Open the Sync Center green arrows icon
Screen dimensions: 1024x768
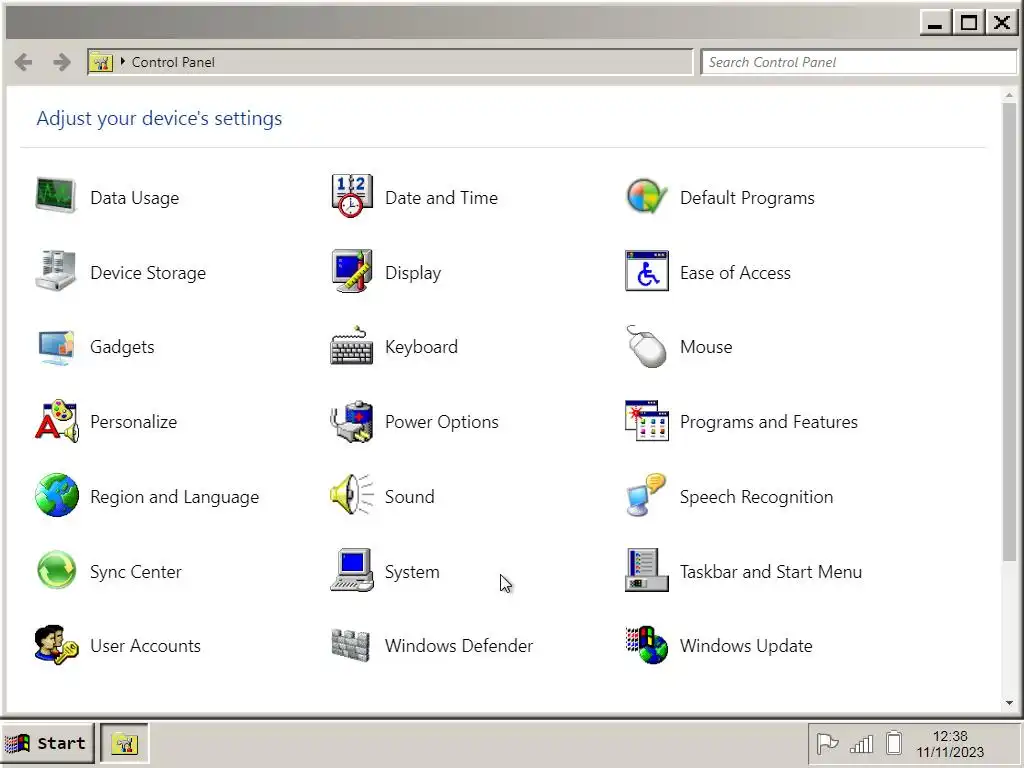pos(57,569)
